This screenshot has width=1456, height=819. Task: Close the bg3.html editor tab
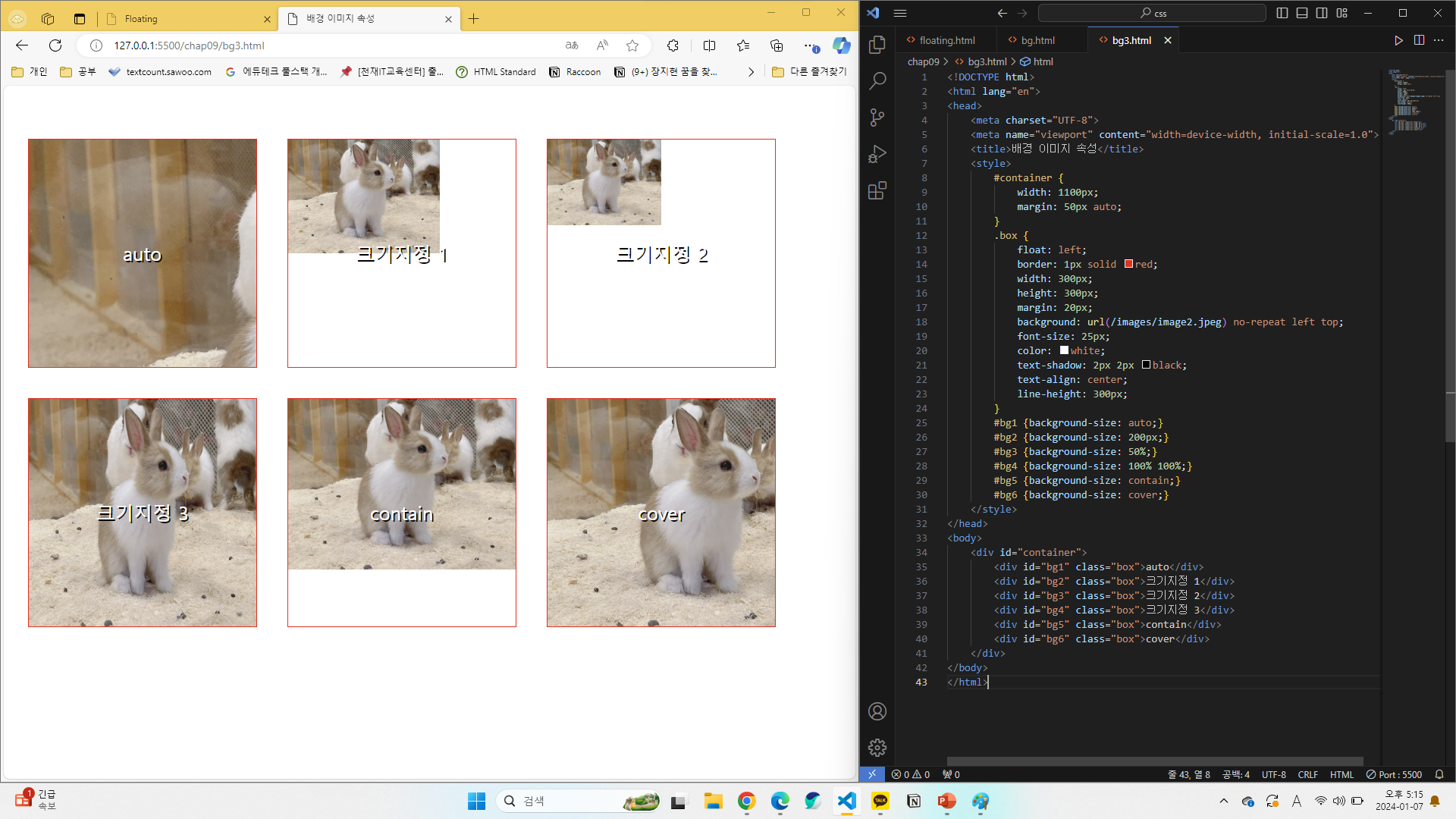click(x=1168, y=40)
